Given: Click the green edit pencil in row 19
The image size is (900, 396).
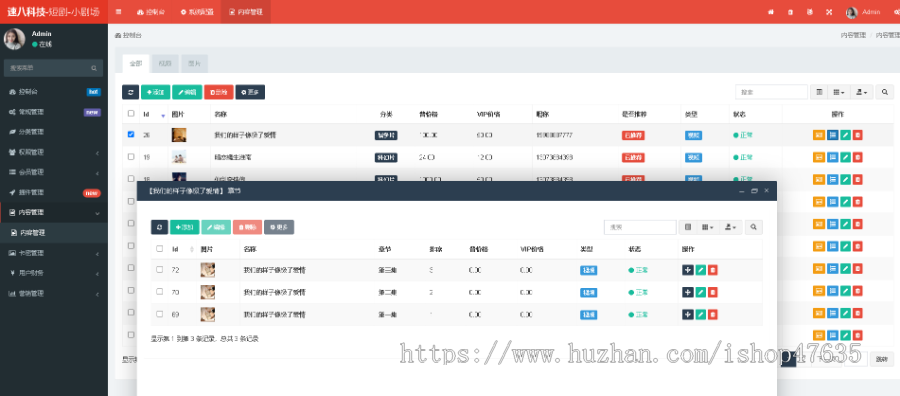Looking at the screenshot, I should 845,157.
